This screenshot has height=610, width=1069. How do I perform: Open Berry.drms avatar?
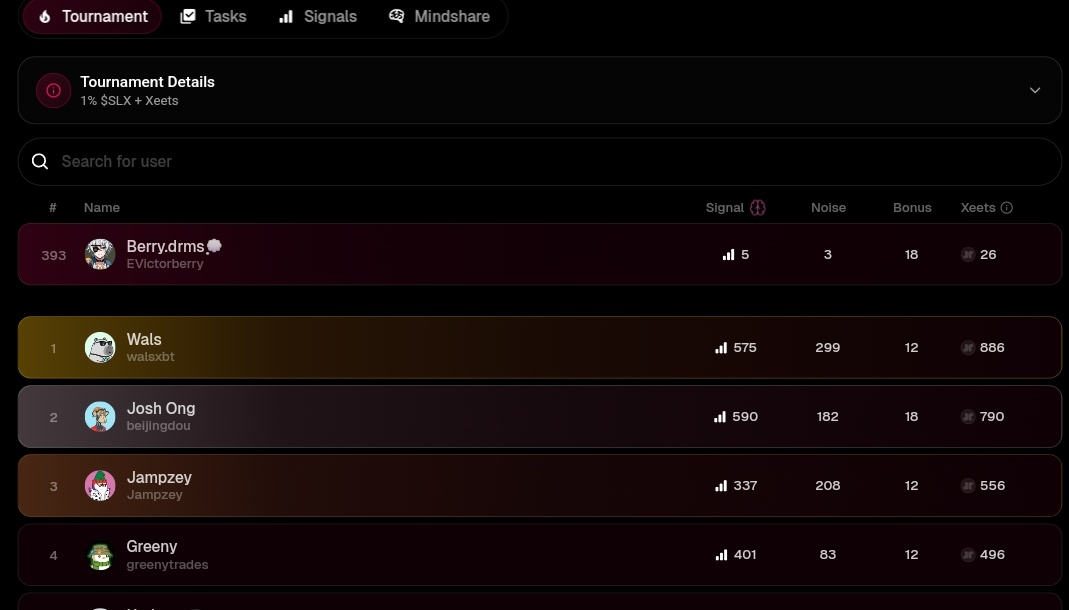100,254
